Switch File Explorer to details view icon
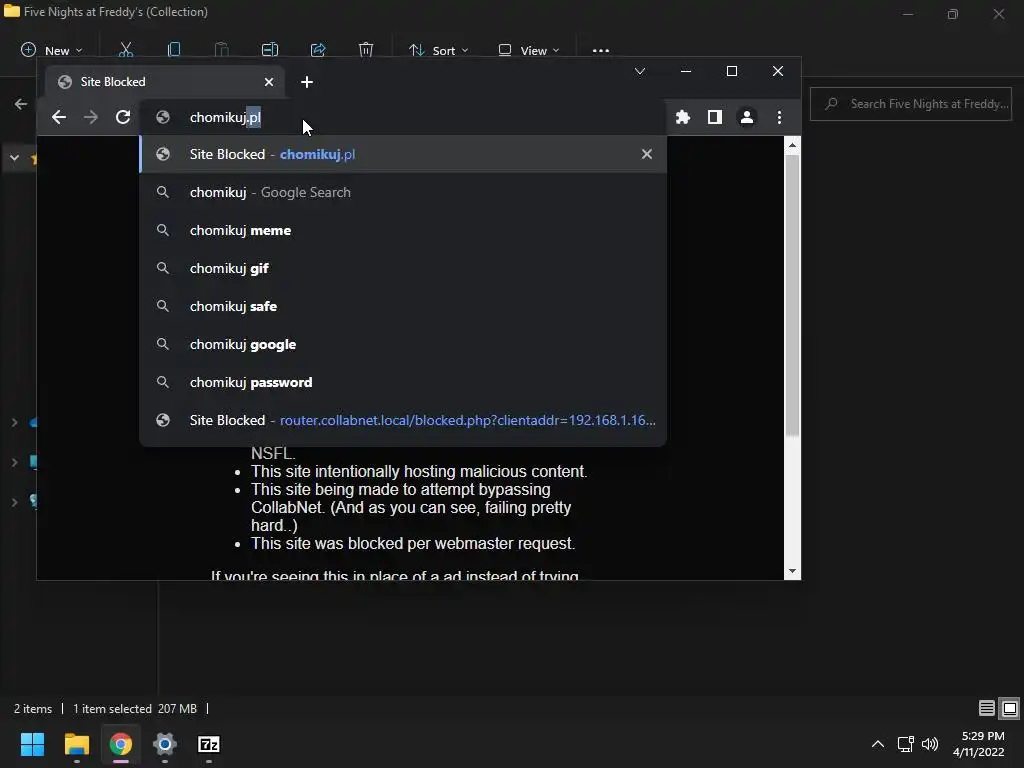Image resolution: width=1024 pixels, height=768 pixels. pos(987,708)
